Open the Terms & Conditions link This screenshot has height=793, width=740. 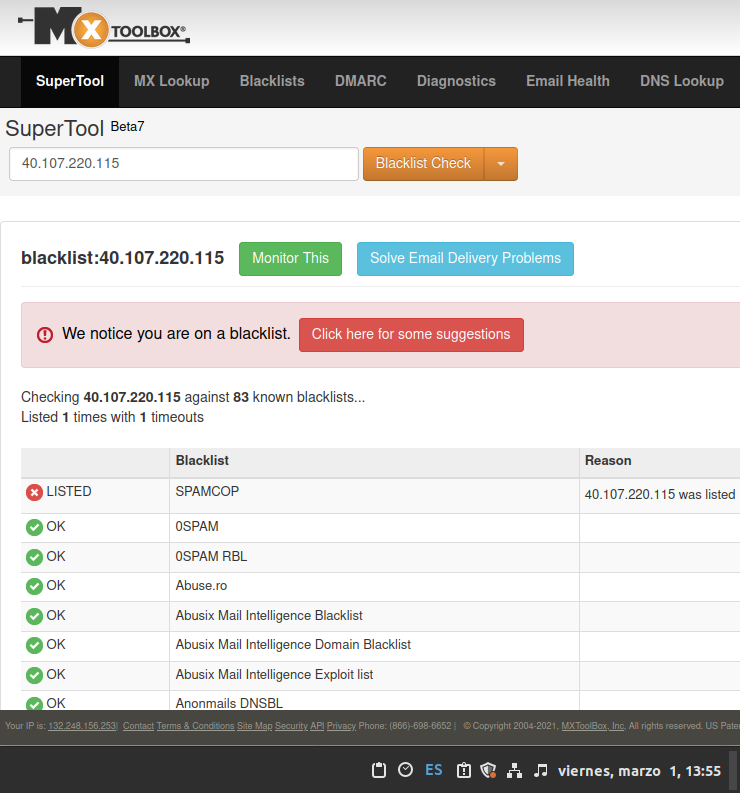pos(195,726)
